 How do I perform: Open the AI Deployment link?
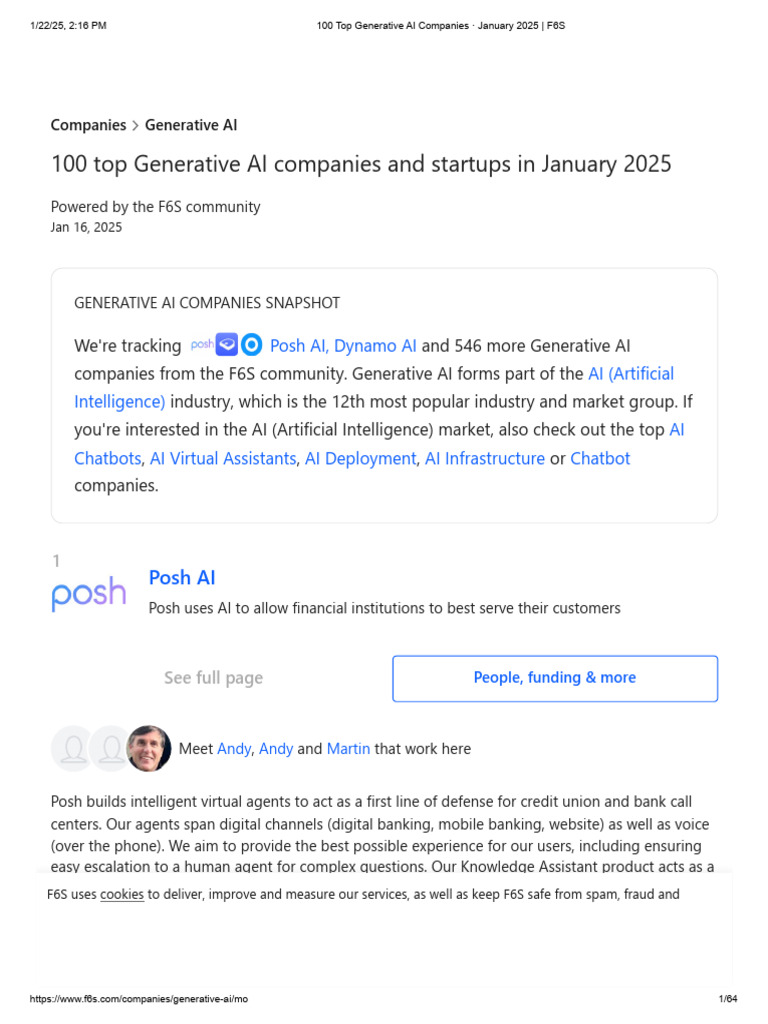click(x=360, y=459)
